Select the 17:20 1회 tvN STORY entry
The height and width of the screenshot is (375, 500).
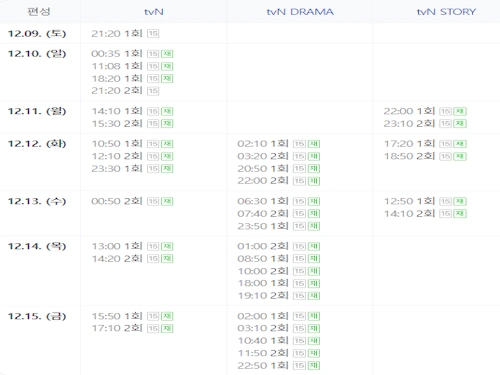409,143
